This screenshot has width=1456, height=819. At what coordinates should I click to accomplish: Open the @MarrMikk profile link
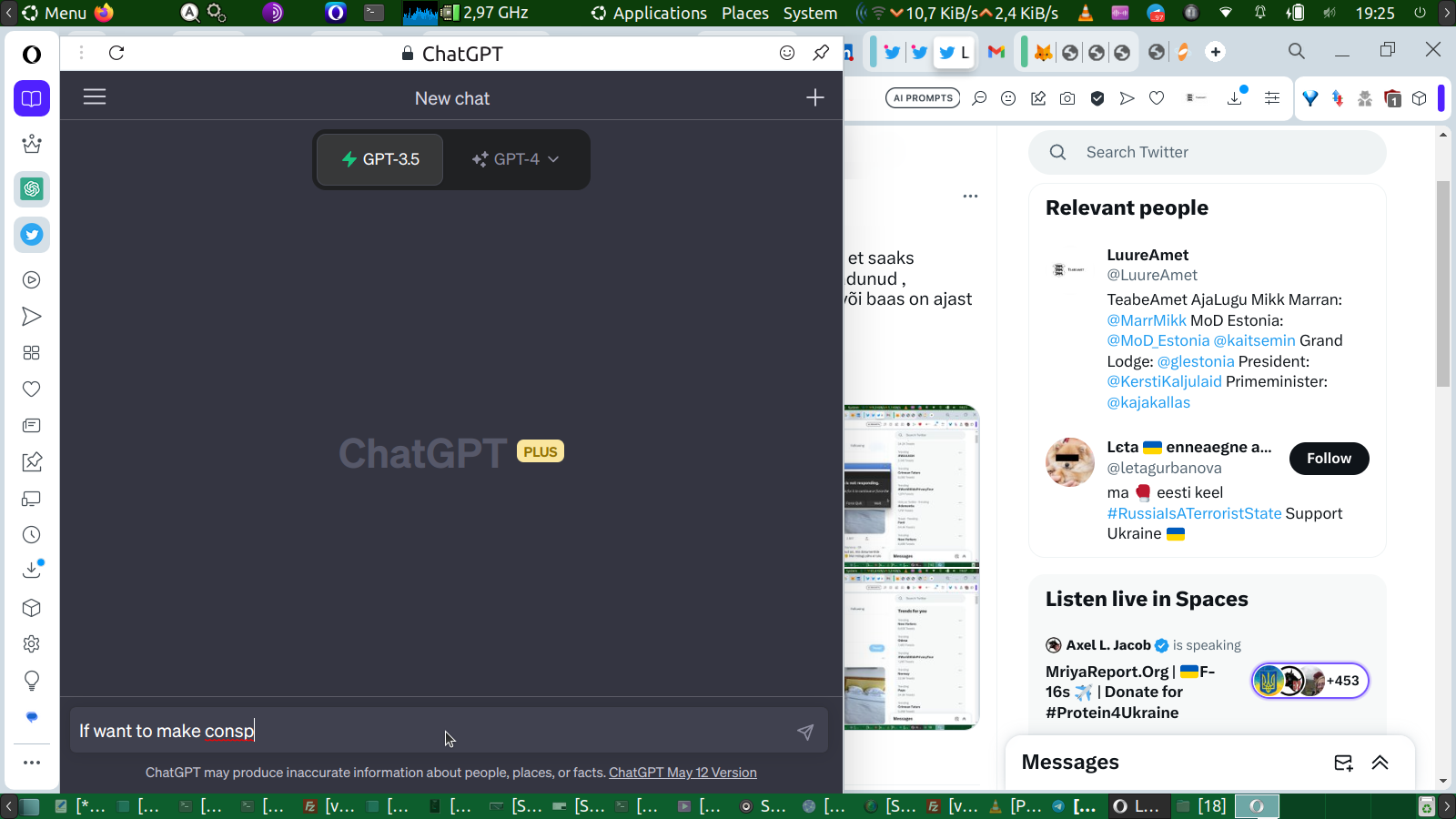tap(1147, 320)
